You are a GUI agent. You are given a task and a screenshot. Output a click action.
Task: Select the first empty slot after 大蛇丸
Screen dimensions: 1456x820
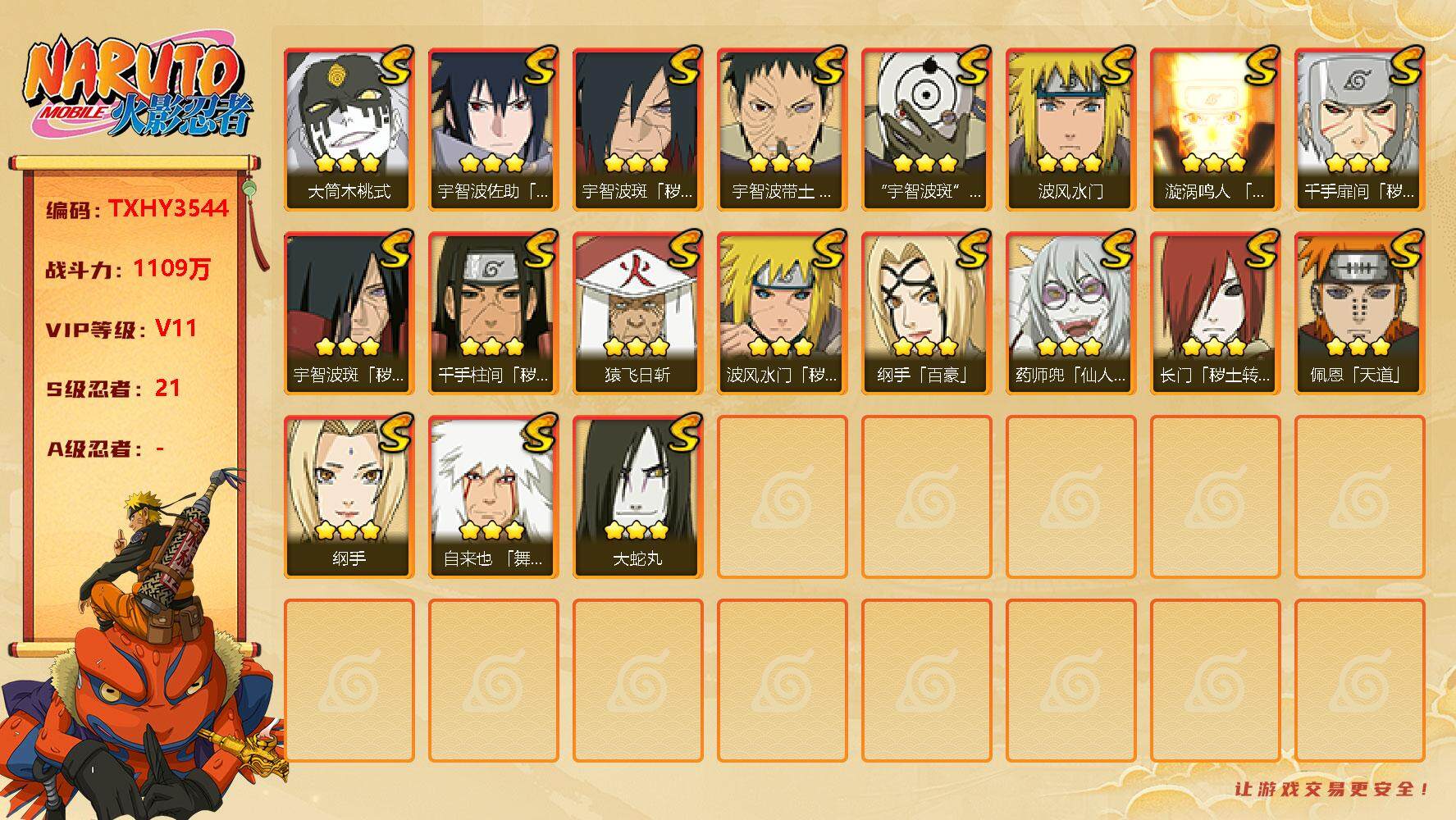tap(782, 497)
